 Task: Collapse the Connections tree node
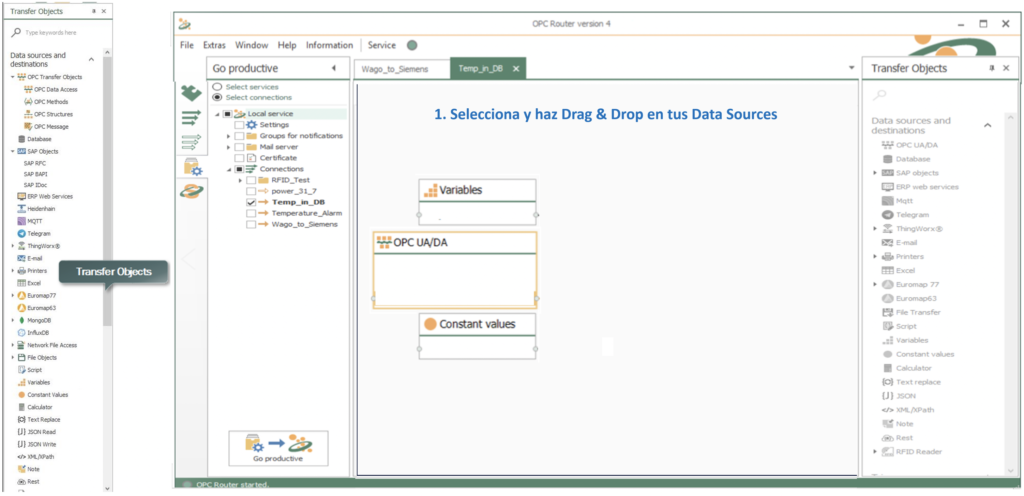[x=229, y=169]
